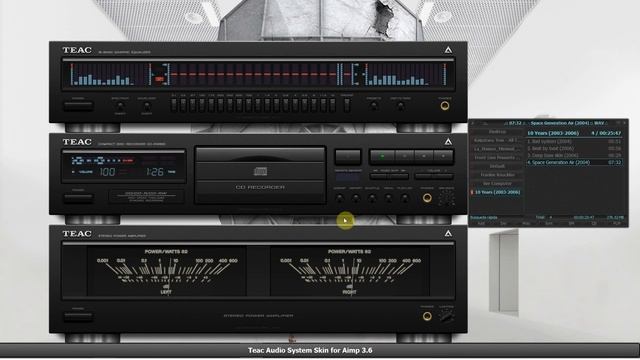Click the equalizer phones jack
Image resolution: width=640 pixels, height=360 pixels.
click(444, 106)
